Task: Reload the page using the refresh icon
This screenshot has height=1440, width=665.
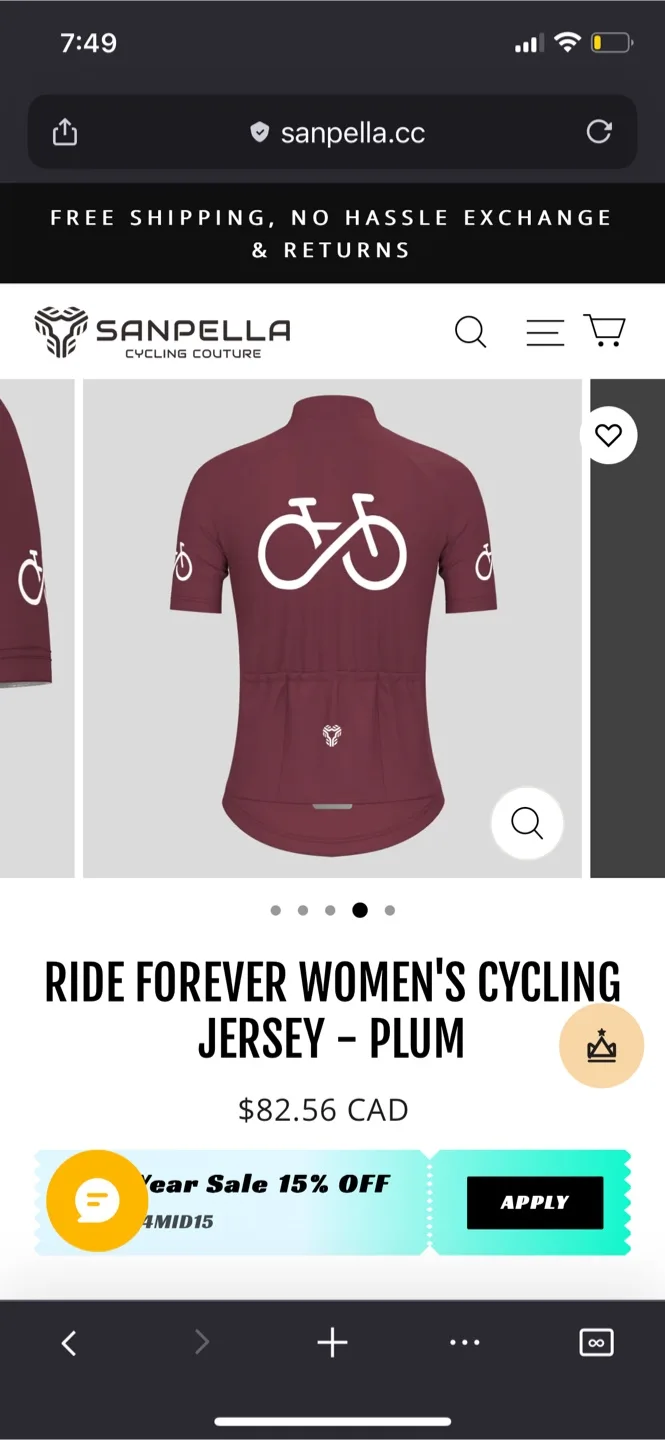Action: (x=598, y=131)
